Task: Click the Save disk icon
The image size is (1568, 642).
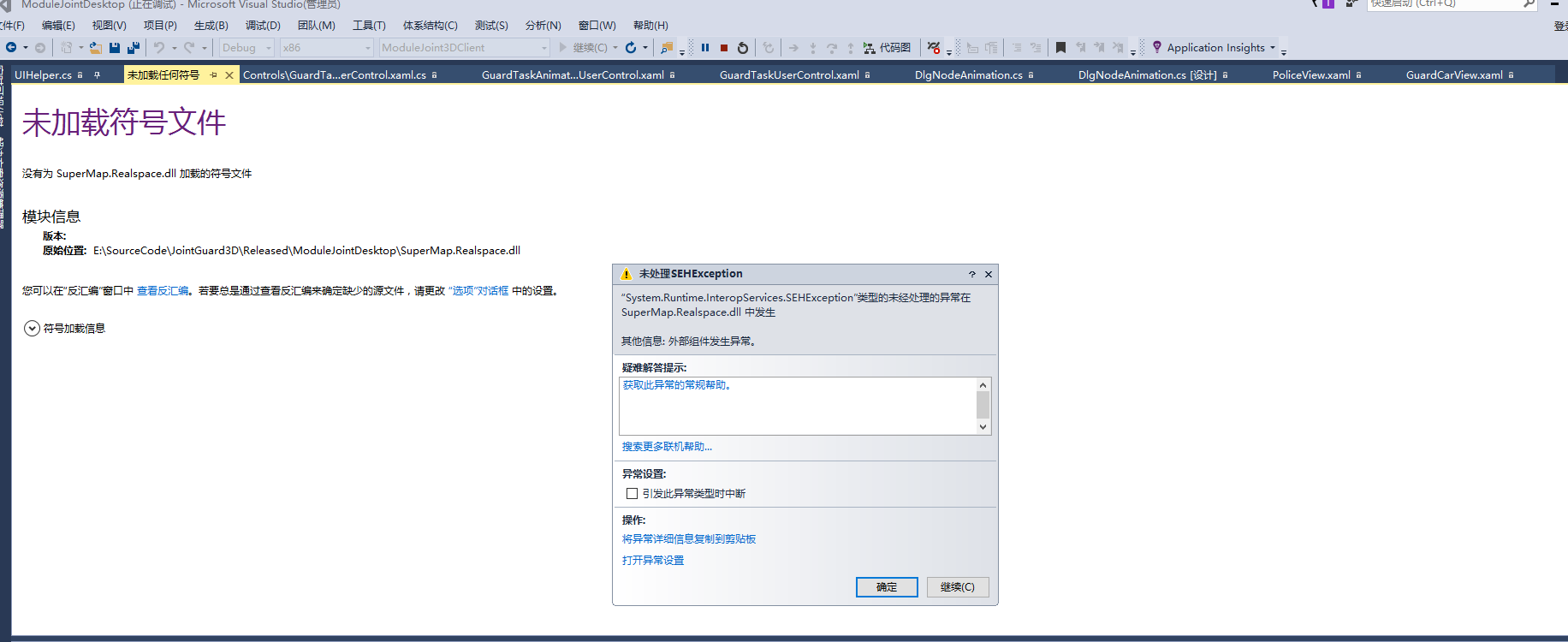Action: pyautogui.click(x=115, y=48)
